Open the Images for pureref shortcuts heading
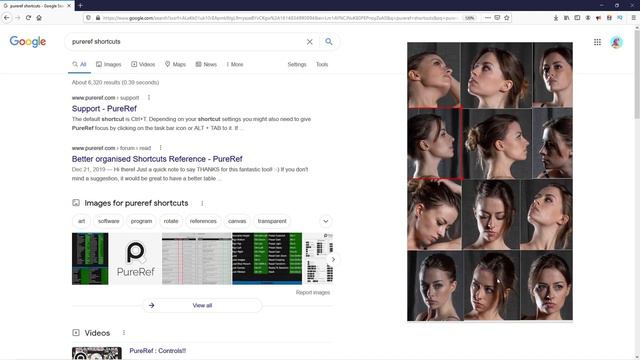The image size is (640, 360). click(136, 203)
